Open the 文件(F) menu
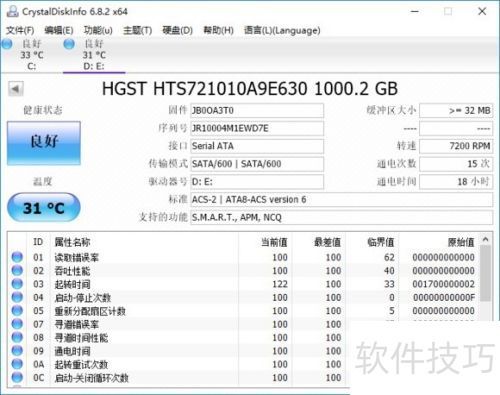Image resolution: width=500 pixels, height=395 pixels. pos(20,30)
